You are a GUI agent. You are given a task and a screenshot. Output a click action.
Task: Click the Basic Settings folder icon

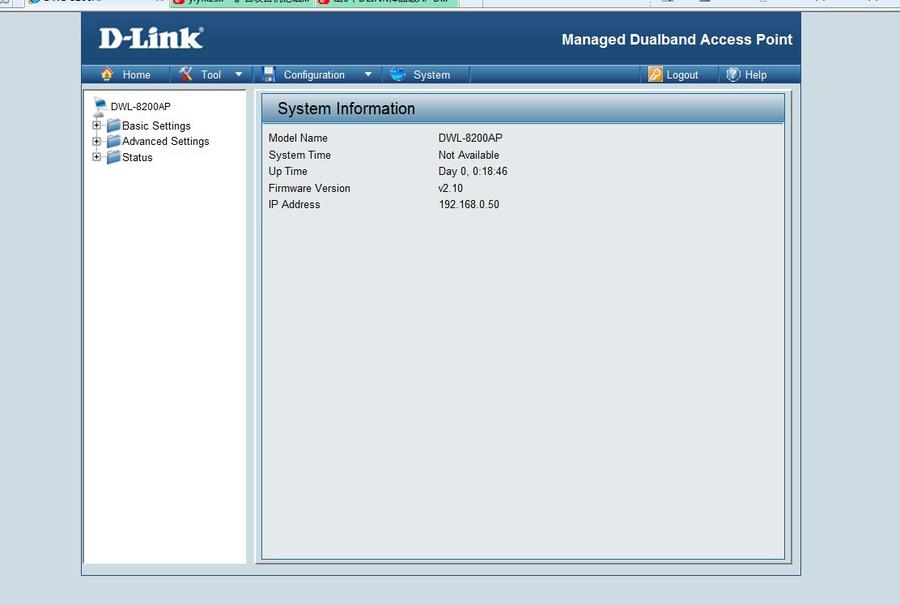(x=114, y=125)
